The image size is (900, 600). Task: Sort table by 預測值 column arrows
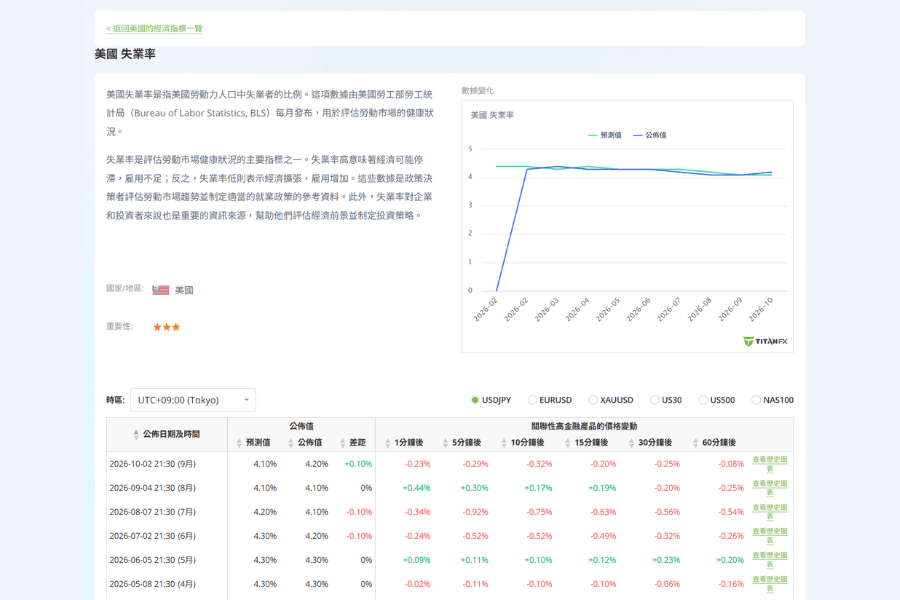[239, 443]
